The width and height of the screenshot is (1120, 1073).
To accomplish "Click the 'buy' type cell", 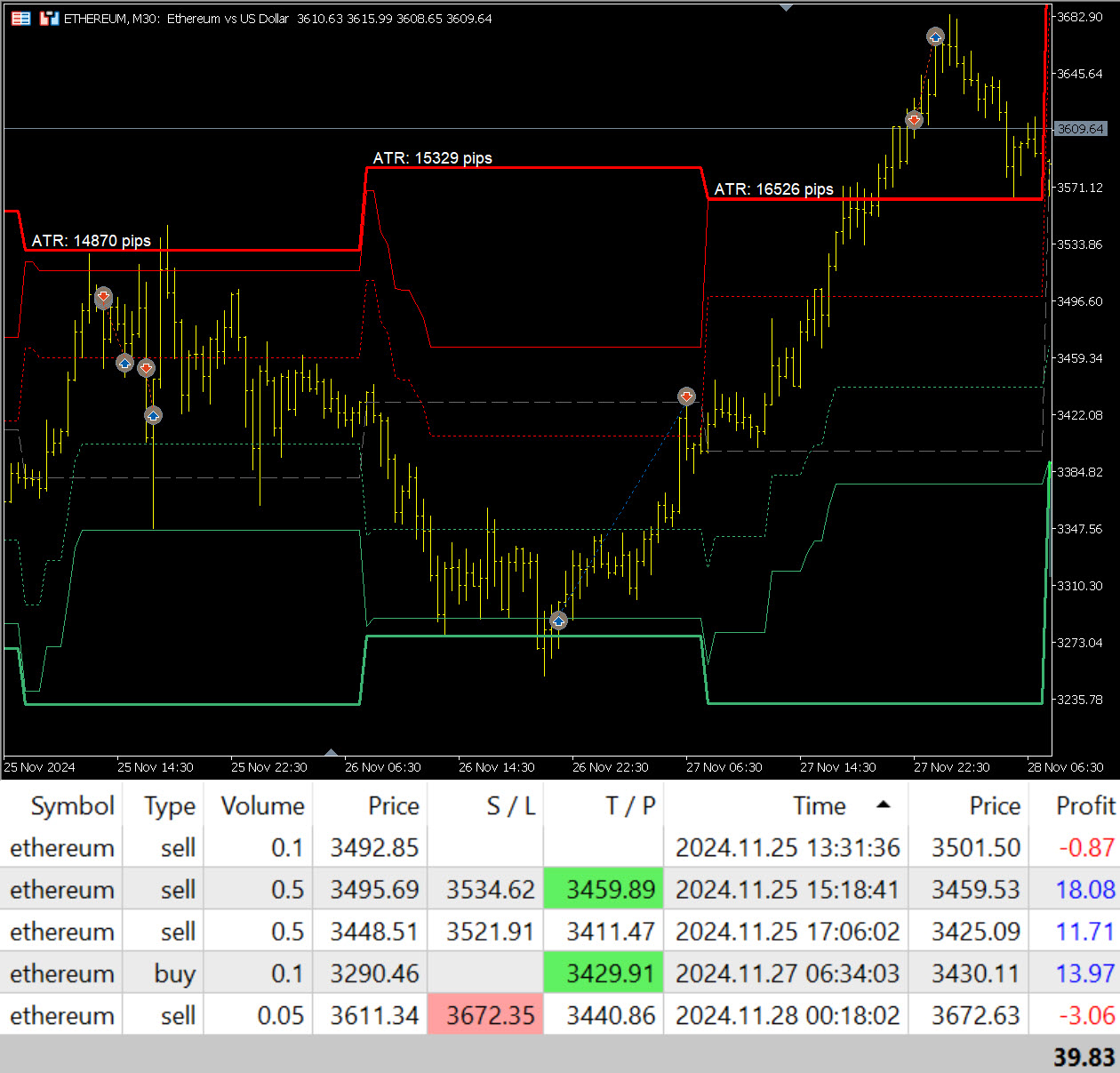I will (x=174, y=973).
